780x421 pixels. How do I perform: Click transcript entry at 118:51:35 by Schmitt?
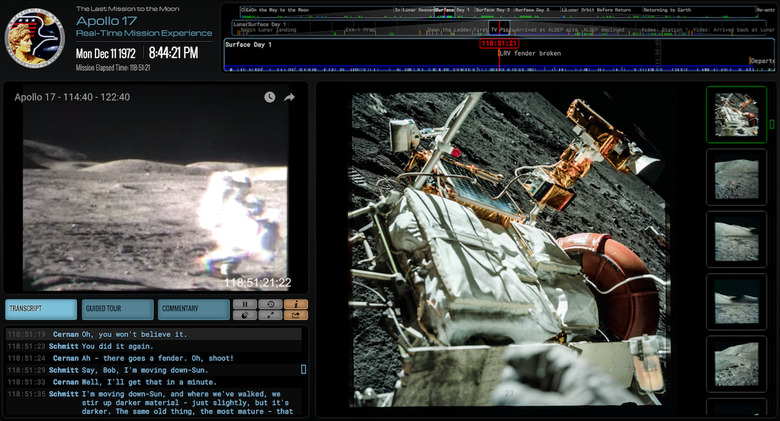[153, 403]
